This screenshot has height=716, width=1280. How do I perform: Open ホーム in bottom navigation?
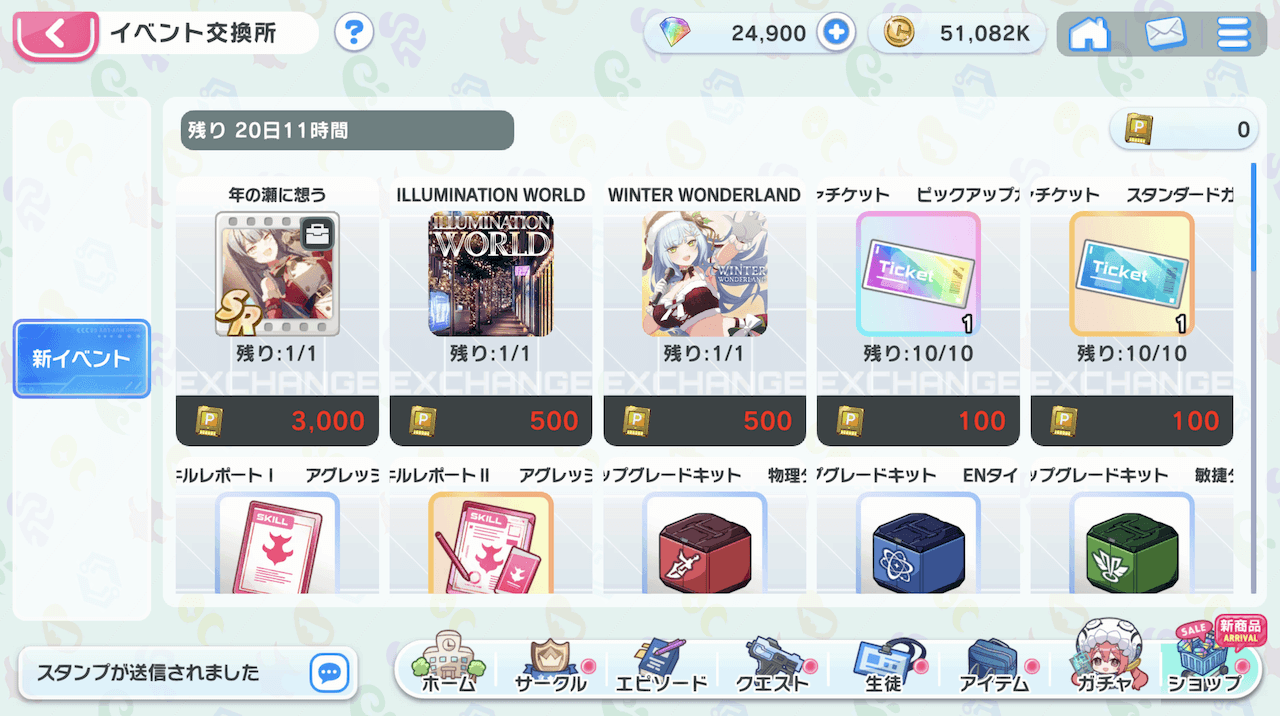point(449,663)
